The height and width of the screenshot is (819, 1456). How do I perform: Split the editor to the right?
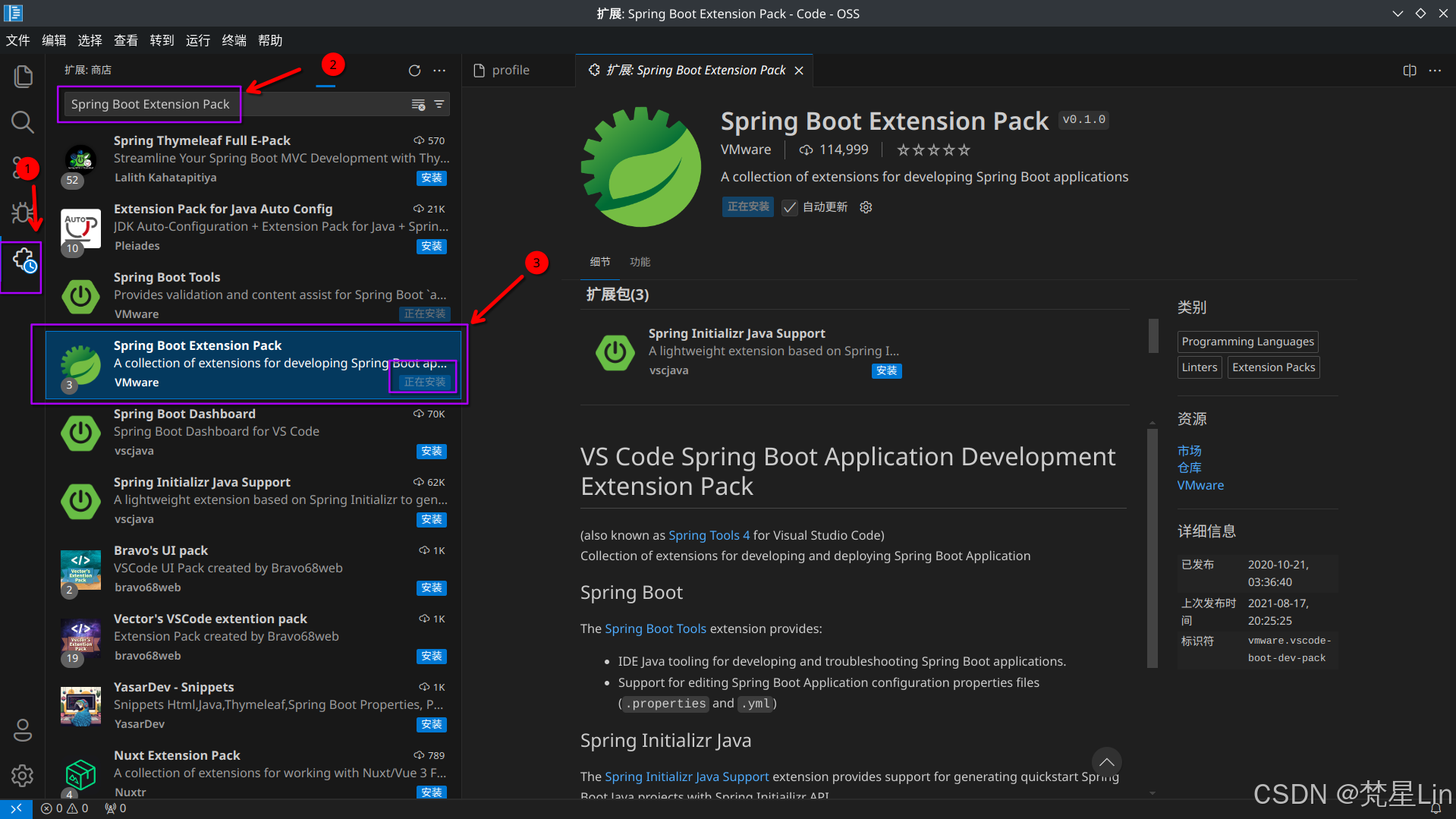(1409, 70)
